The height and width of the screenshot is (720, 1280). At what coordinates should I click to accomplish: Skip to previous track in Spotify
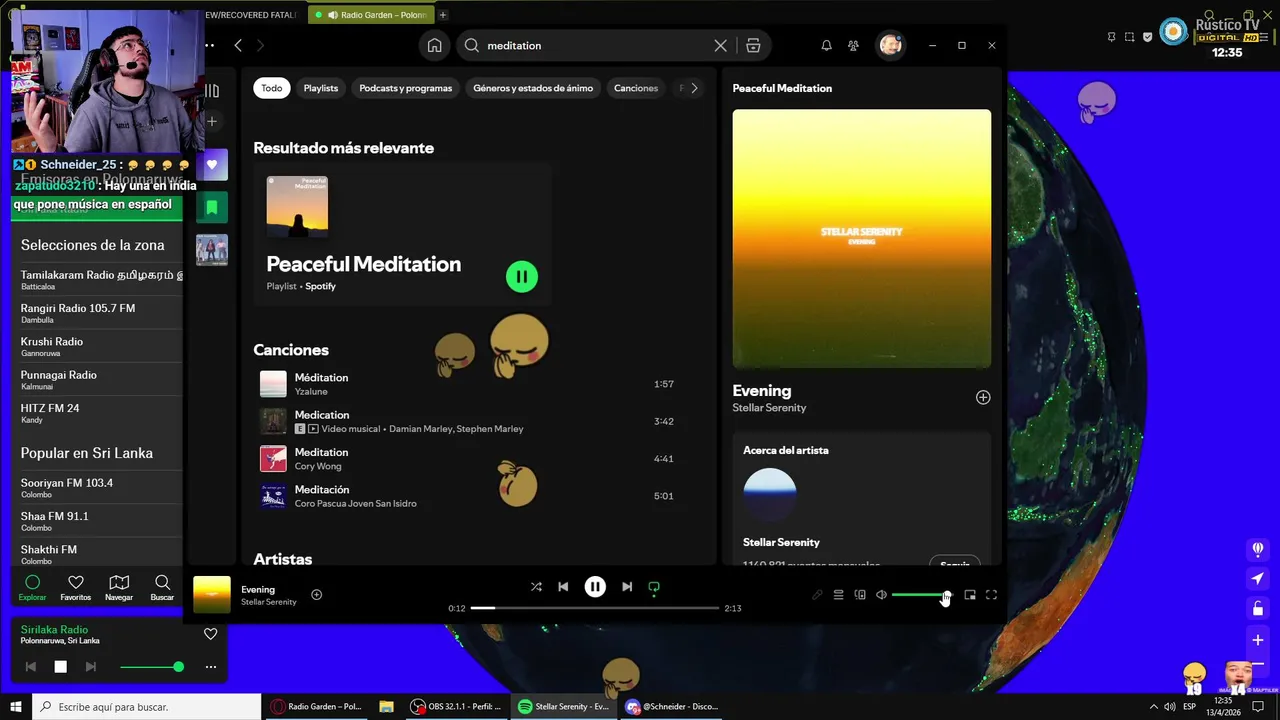point(563,587)
